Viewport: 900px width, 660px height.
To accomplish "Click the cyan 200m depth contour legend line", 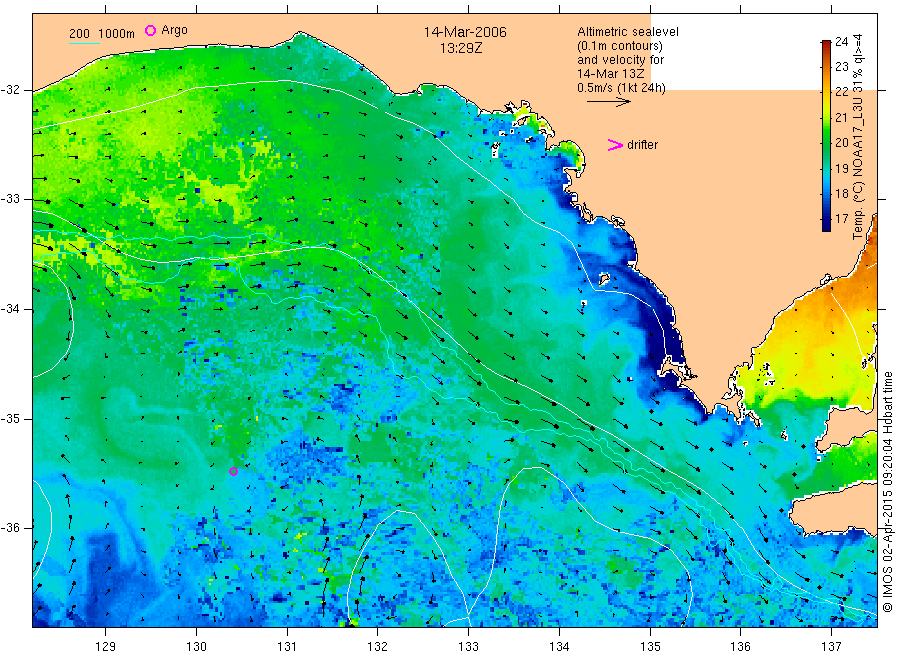I will 84,43.
